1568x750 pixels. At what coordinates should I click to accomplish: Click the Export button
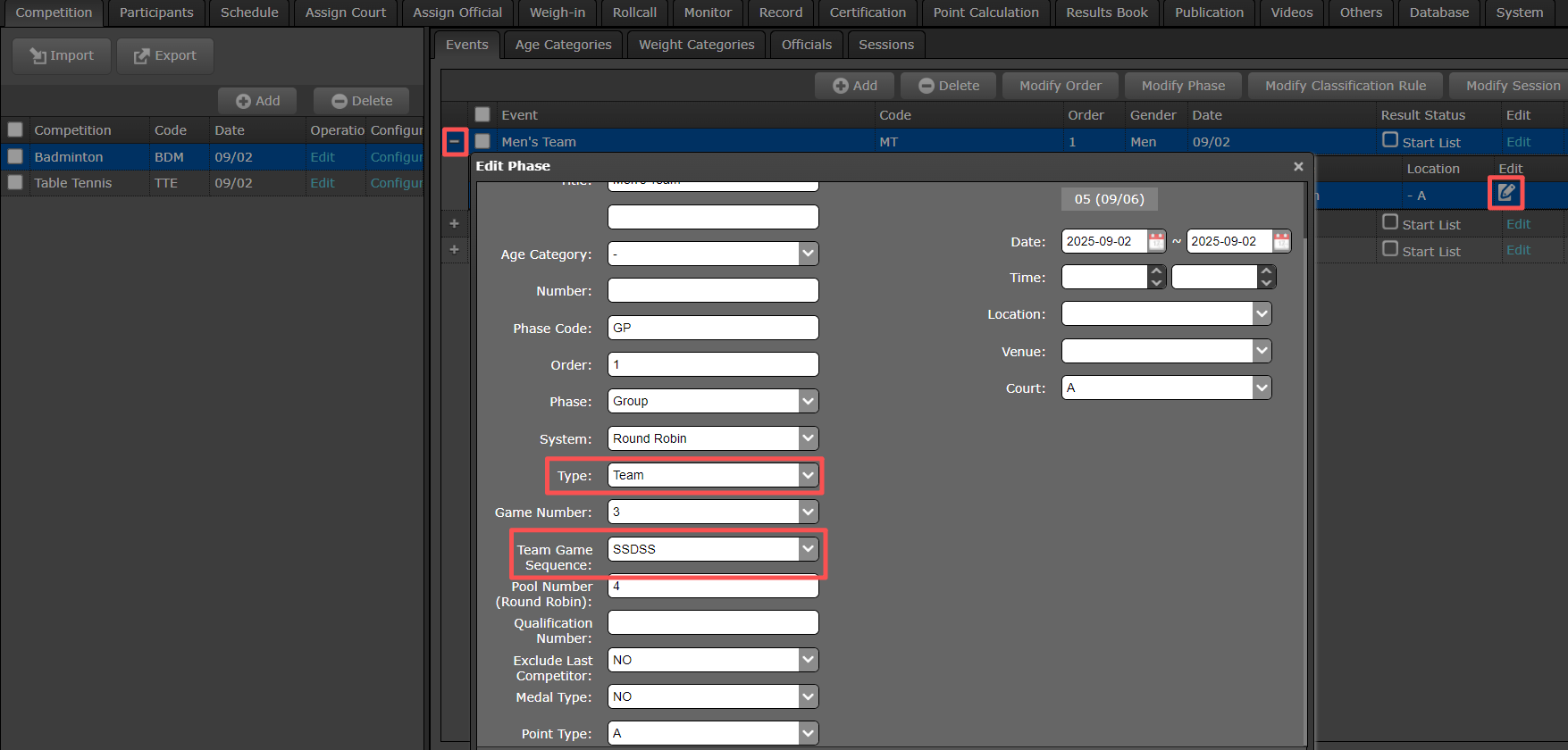165,55
